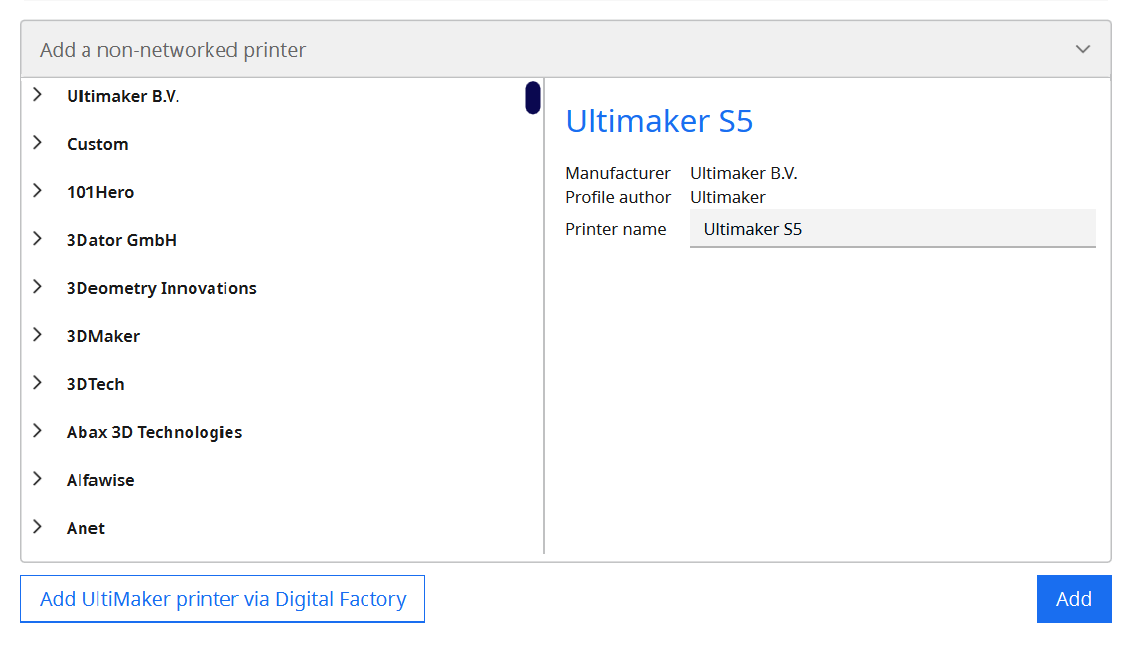Select the 3Deometry Innovations label
The image size is (1138, 647).
[x=161, y=288]
